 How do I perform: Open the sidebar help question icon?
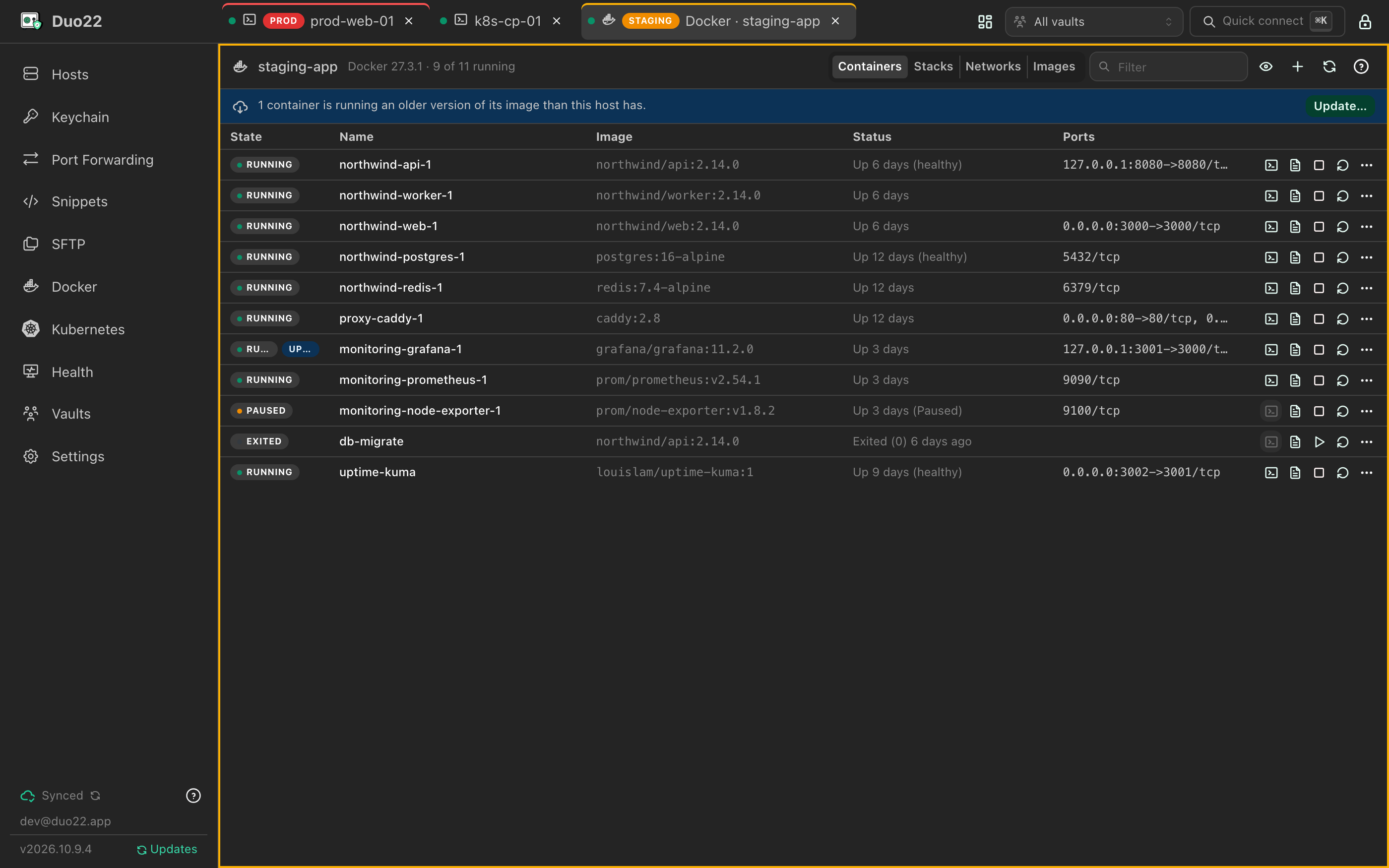193,795
